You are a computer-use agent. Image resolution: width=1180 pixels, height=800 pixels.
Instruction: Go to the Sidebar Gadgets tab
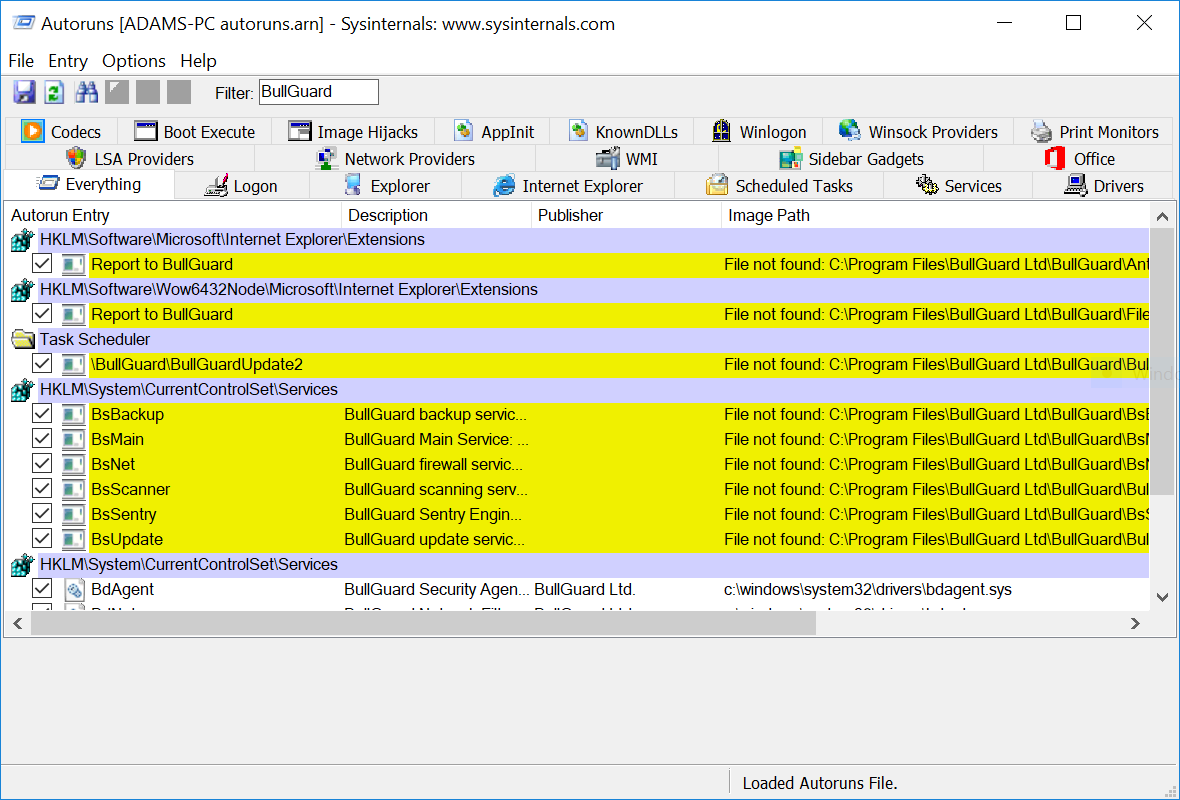851,159
